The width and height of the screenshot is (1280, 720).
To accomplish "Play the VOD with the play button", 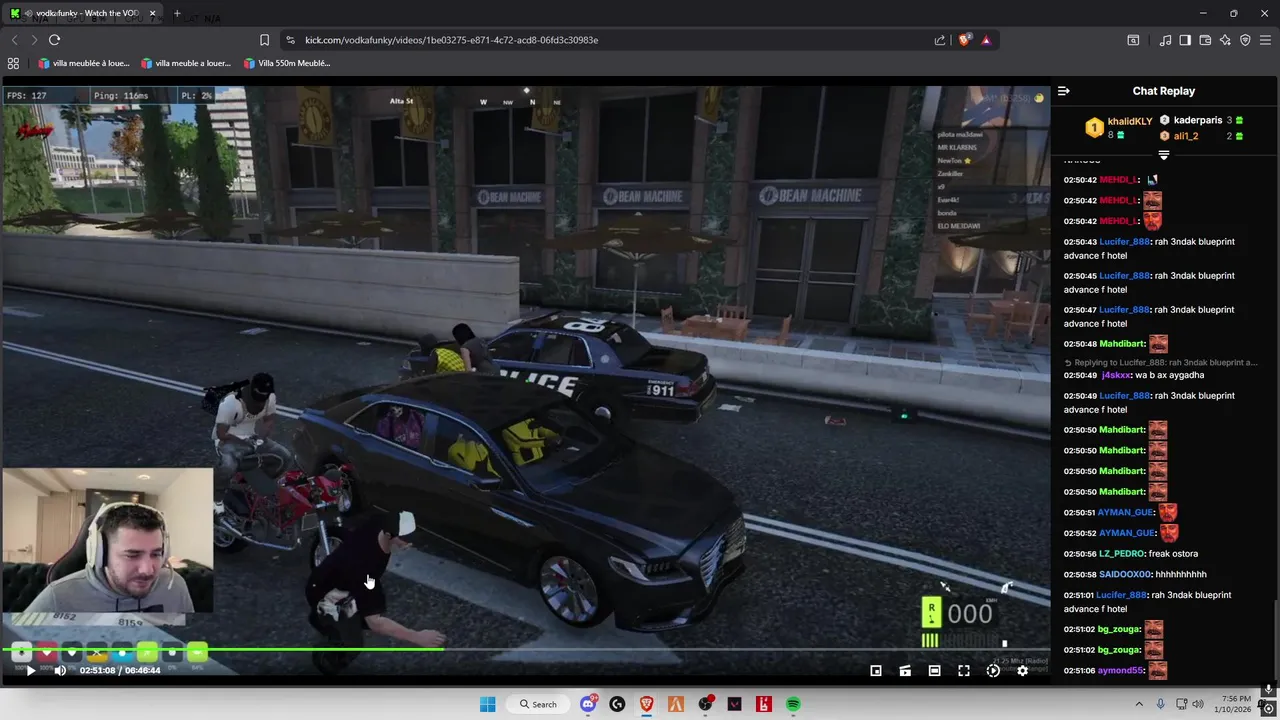I will [x=30, y=671].
